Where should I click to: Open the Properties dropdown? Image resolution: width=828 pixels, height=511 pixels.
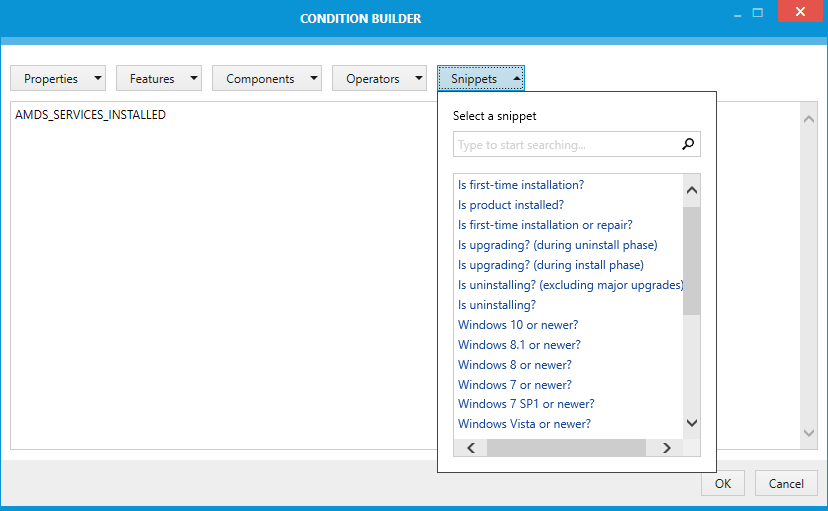tap(58, 79)
